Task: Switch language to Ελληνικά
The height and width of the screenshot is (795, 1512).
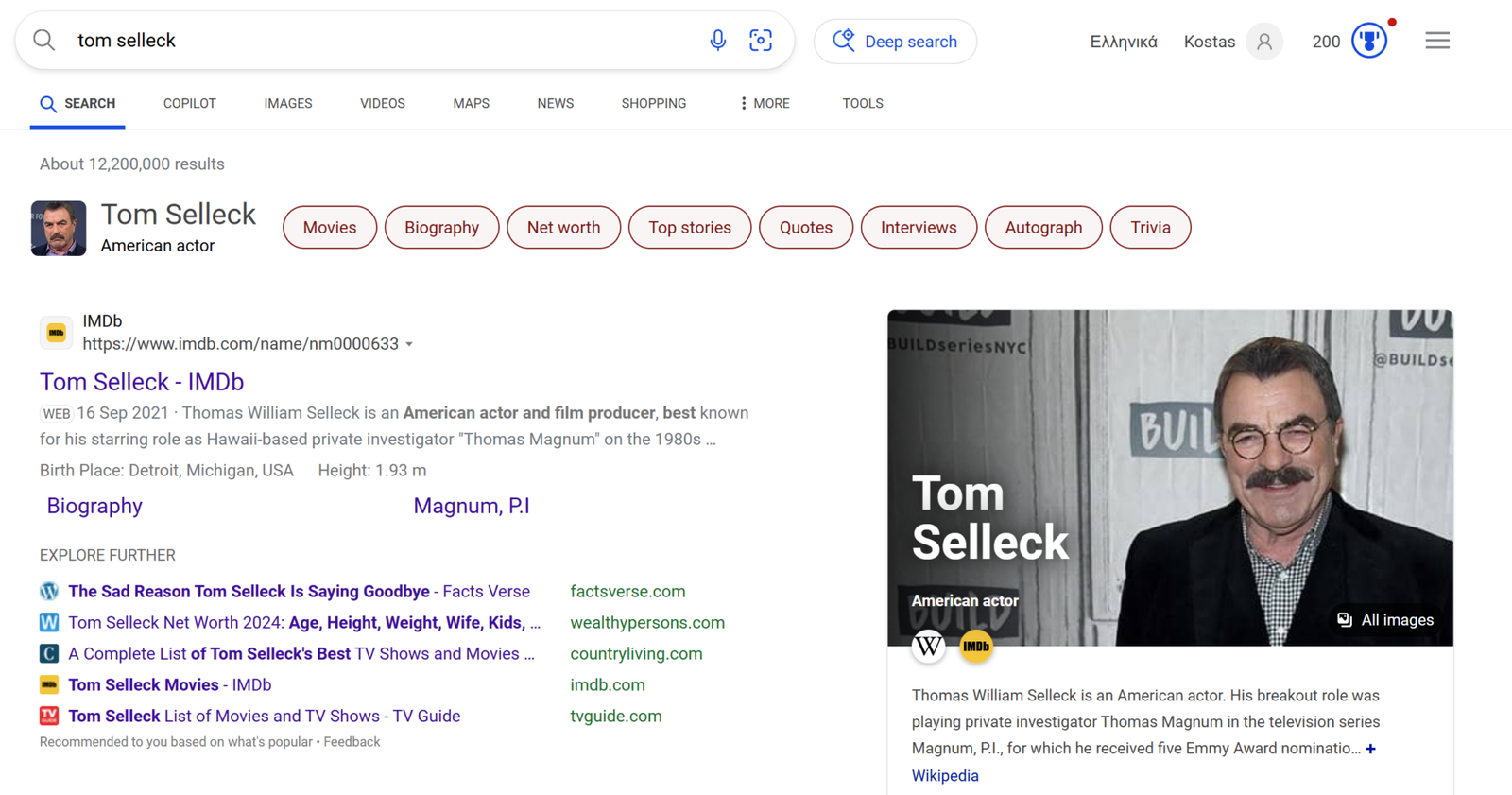Action: pos(1123,42)
